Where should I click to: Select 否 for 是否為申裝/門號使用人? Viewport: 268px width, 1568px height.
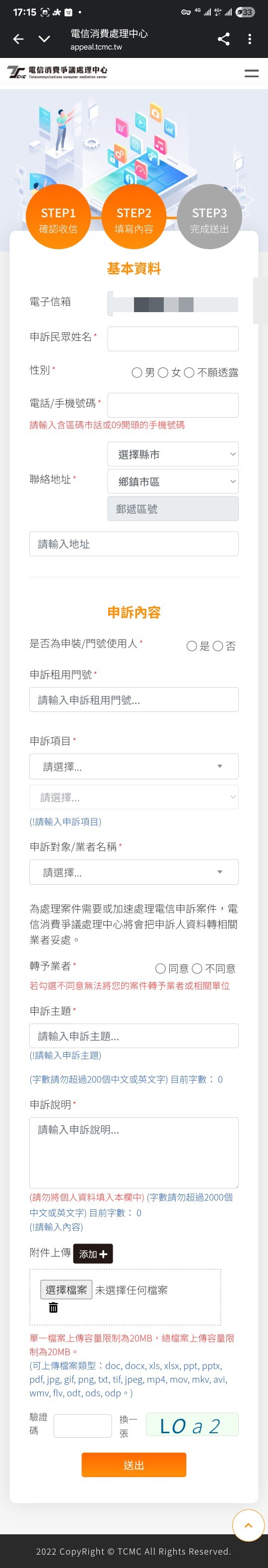point(217,647)
